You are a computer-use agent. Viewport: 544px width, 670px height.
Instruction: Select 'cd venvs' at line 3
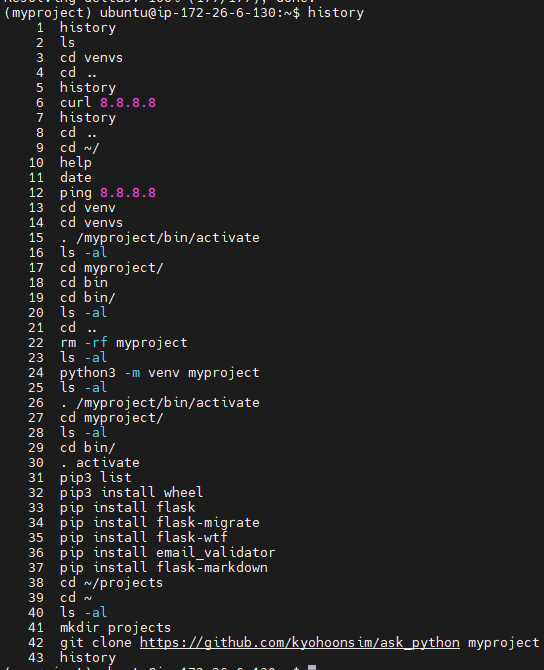coord(91,58)
